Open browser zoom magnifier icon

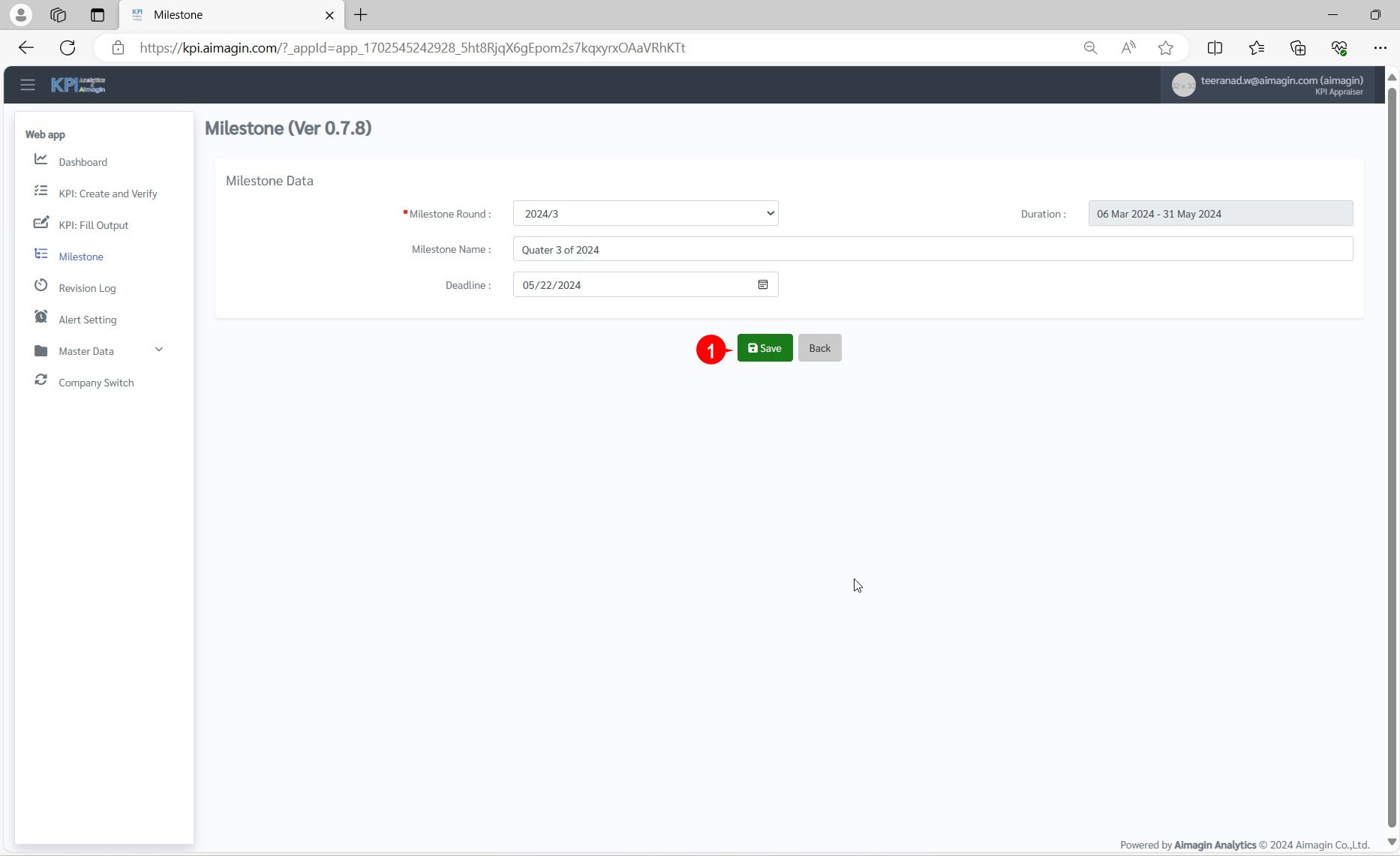(x=1090, y=48)
